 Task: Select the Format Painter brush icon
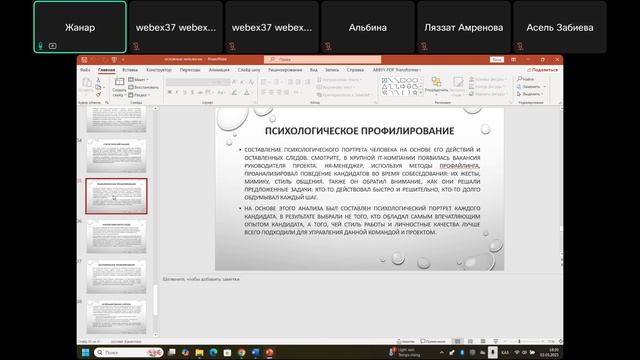click(x=98, y=95)
